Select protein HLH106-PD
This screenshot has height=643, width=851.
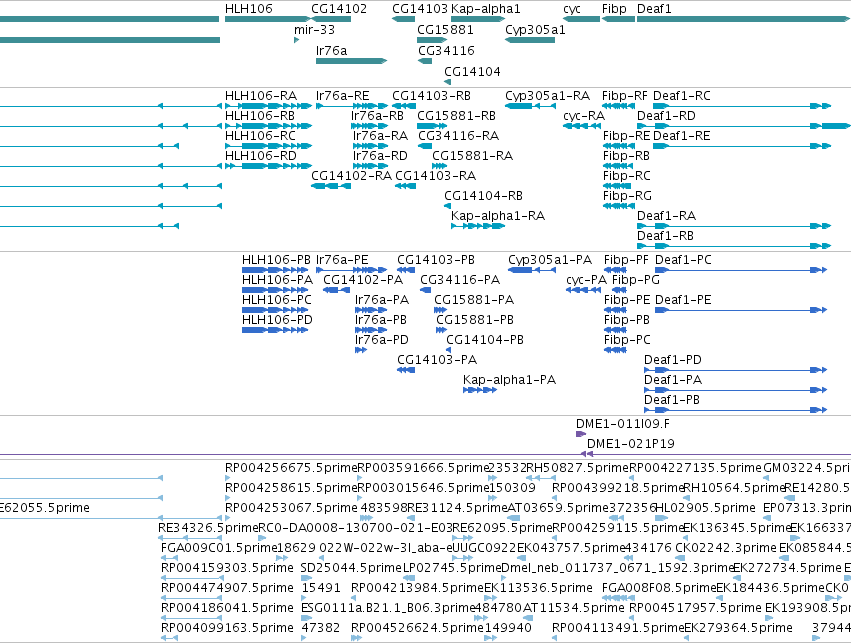[277, 320]
